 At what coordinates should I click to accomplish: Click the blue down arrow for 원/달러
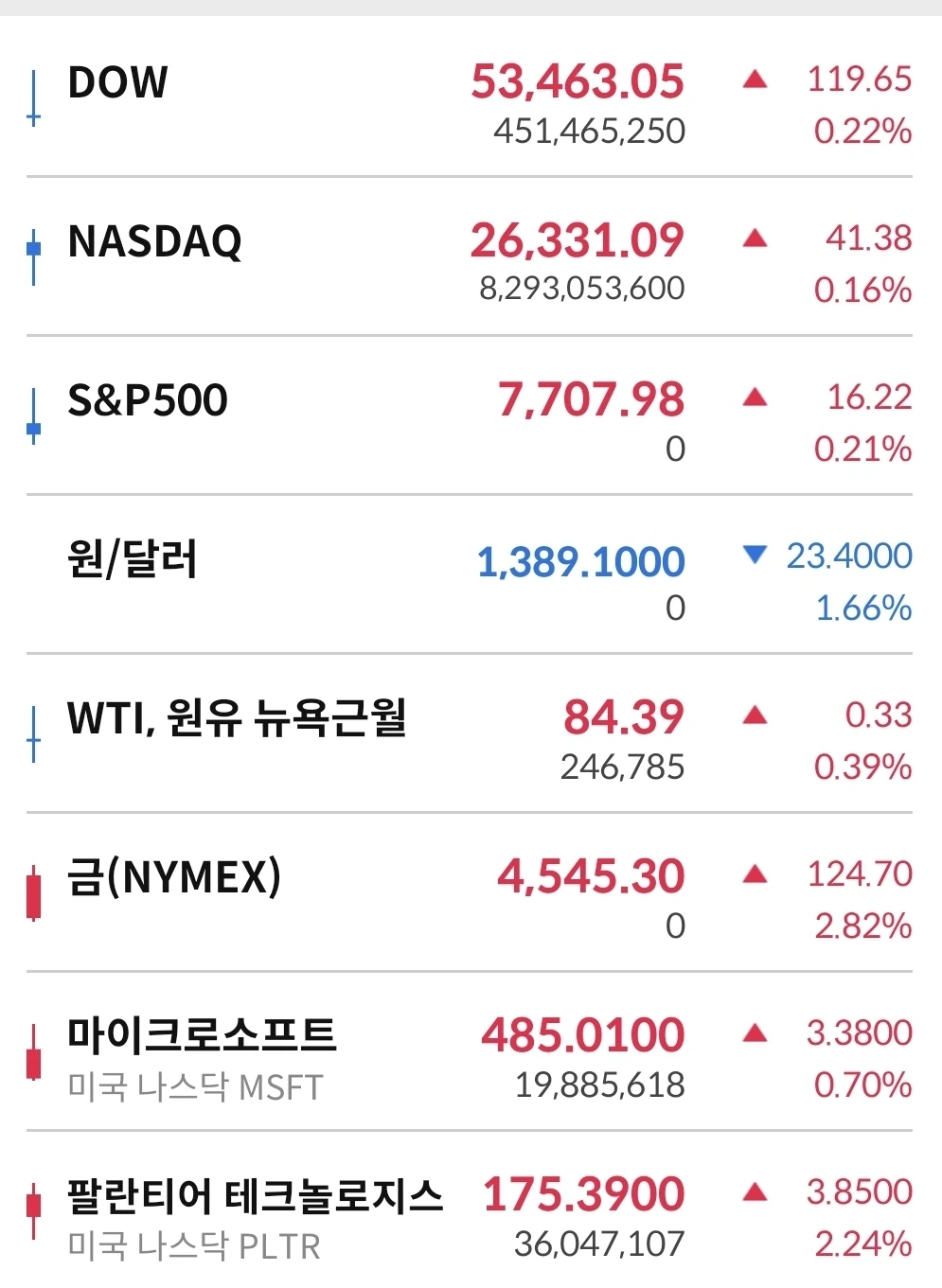pos(755,555)
